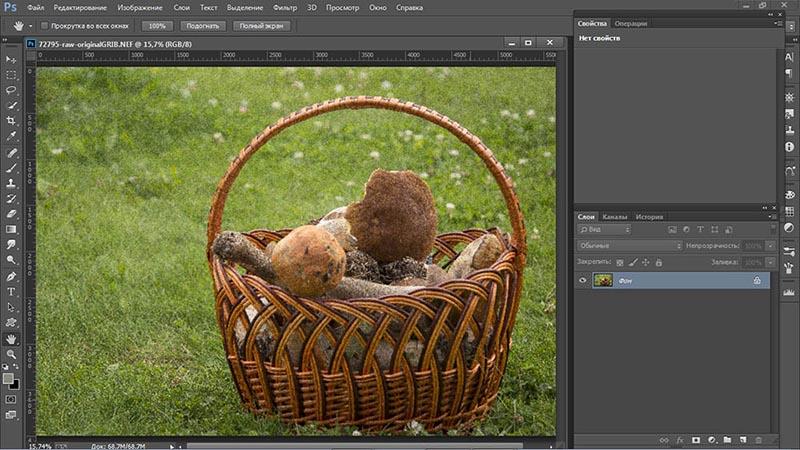Image resolution: width=800 pixels, height=450 pixels.
Task: Toggle pixel layer filter
Action: tap(672, 230)
